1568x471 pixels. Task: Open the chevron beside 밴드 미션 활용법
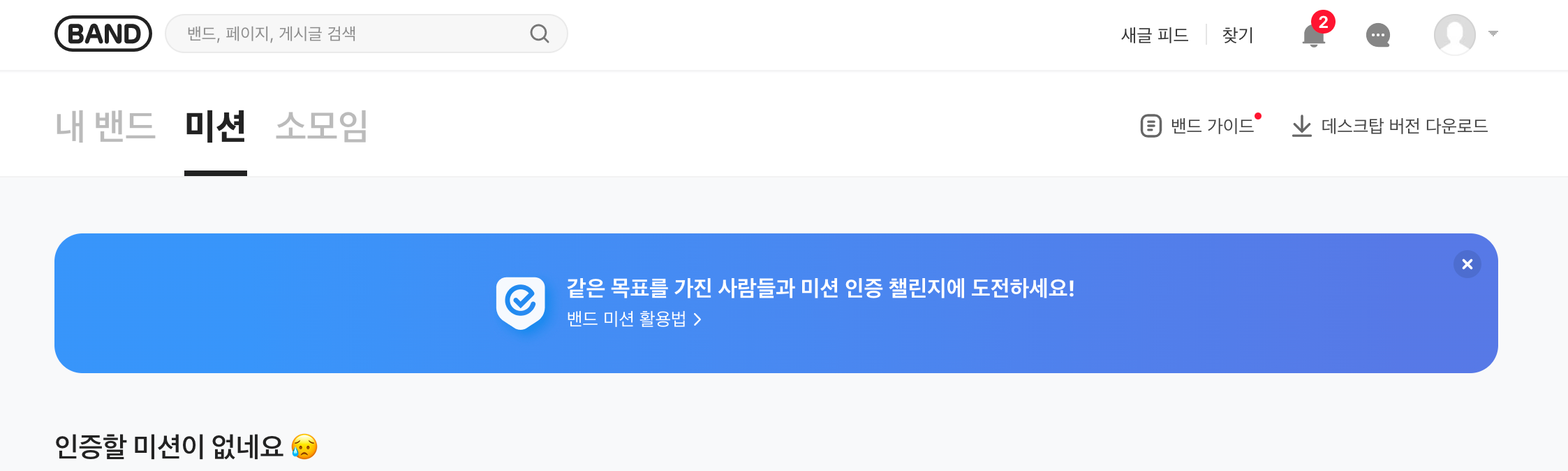[x=697, y=319]
